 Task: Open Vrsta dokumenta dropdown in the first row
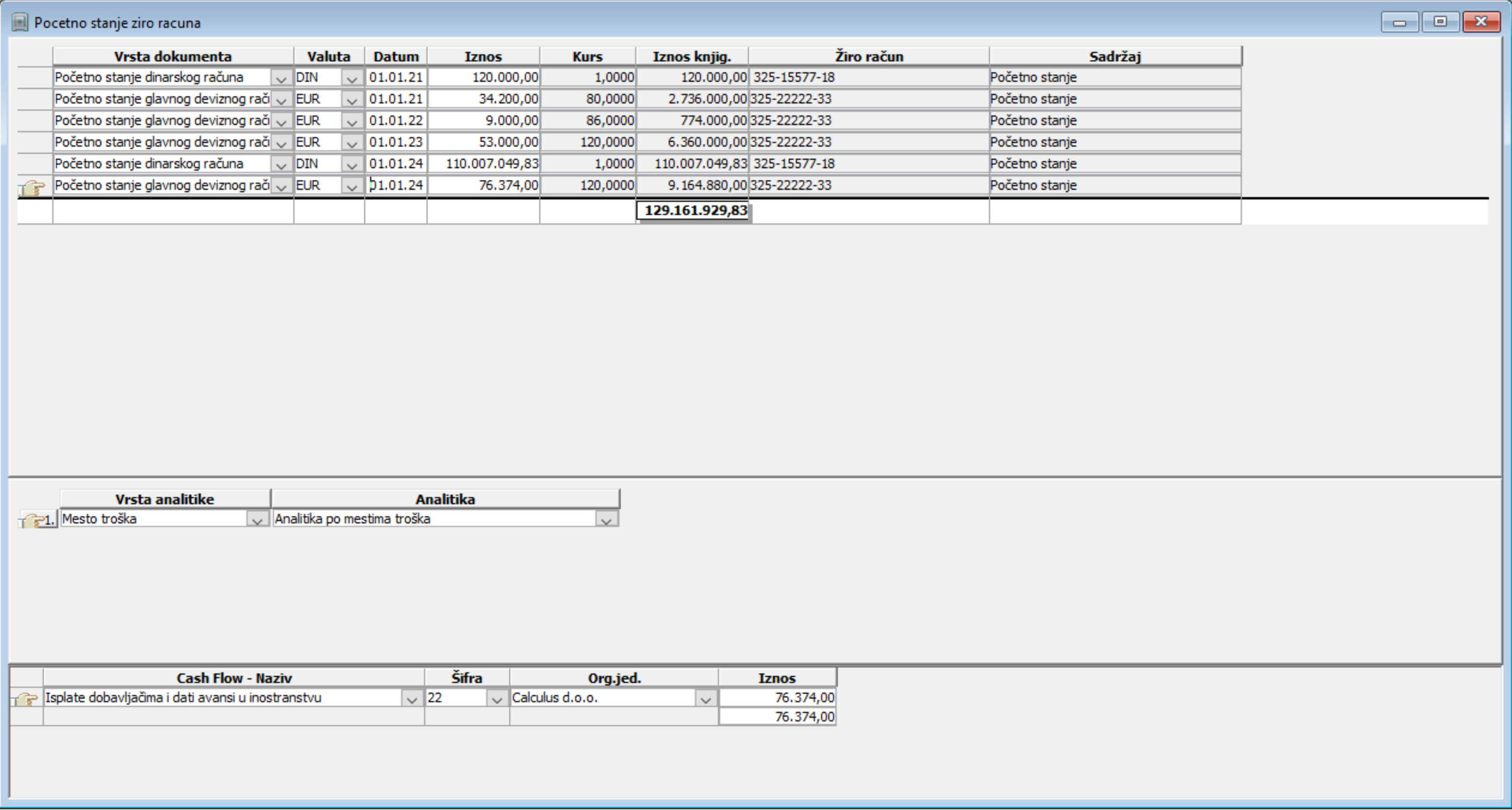(281, 78)
